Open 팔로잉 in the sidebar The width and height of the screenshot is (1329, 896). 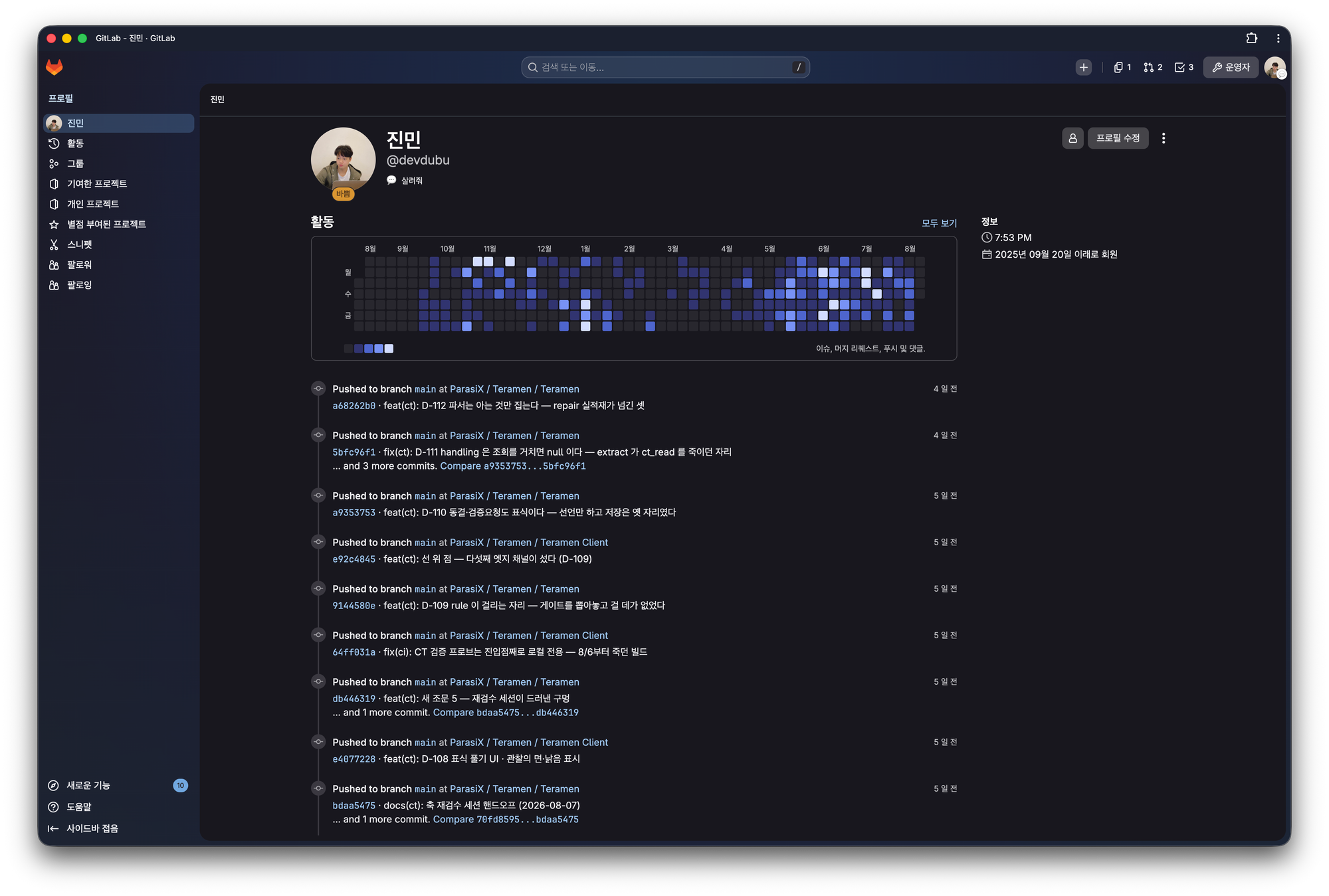click(119, 285)
